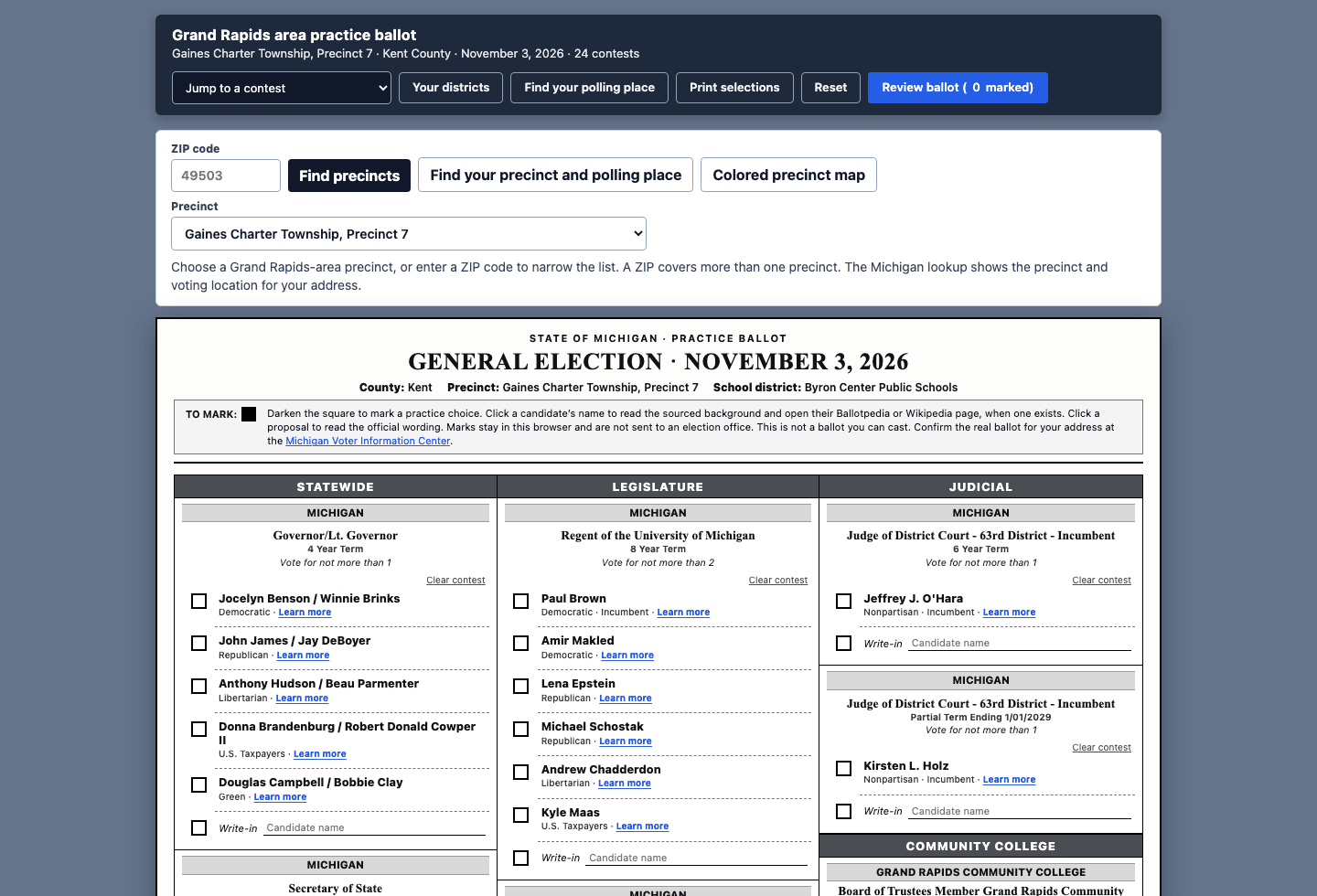Click the Regent write-in Candidate name field

point(698,858)
